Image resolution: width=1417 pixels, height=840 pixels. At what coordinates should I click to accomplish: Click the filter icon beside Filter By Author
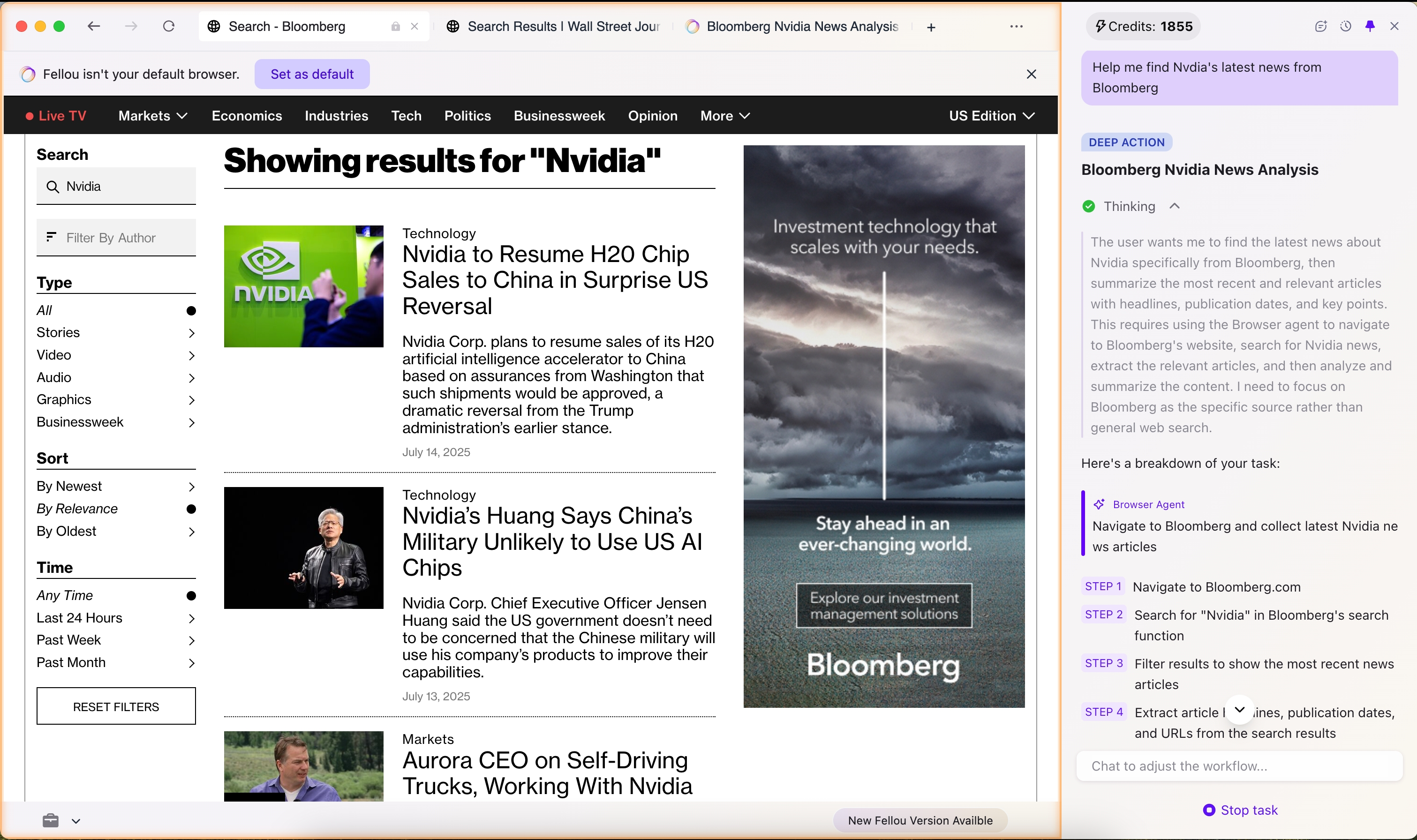point(51,237)
